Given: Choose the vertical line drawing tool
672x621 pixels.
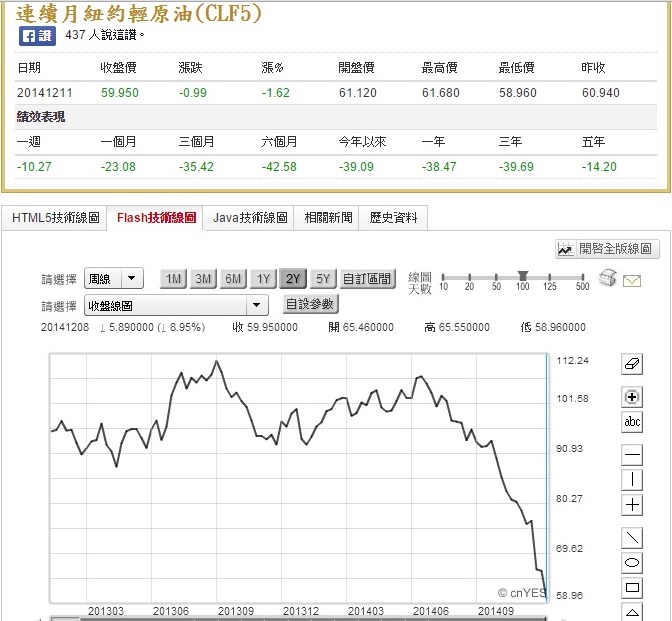Looking at the screenshot, I should pyautogui.click(x=632, y=480).
